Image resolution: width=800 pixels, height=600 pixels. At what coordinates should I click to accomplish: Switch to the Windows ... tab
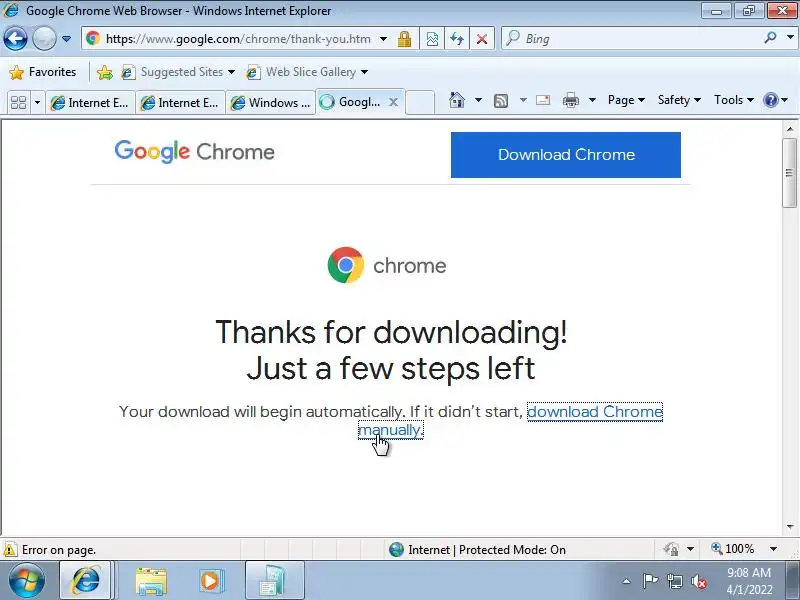(x=270, y=103)
